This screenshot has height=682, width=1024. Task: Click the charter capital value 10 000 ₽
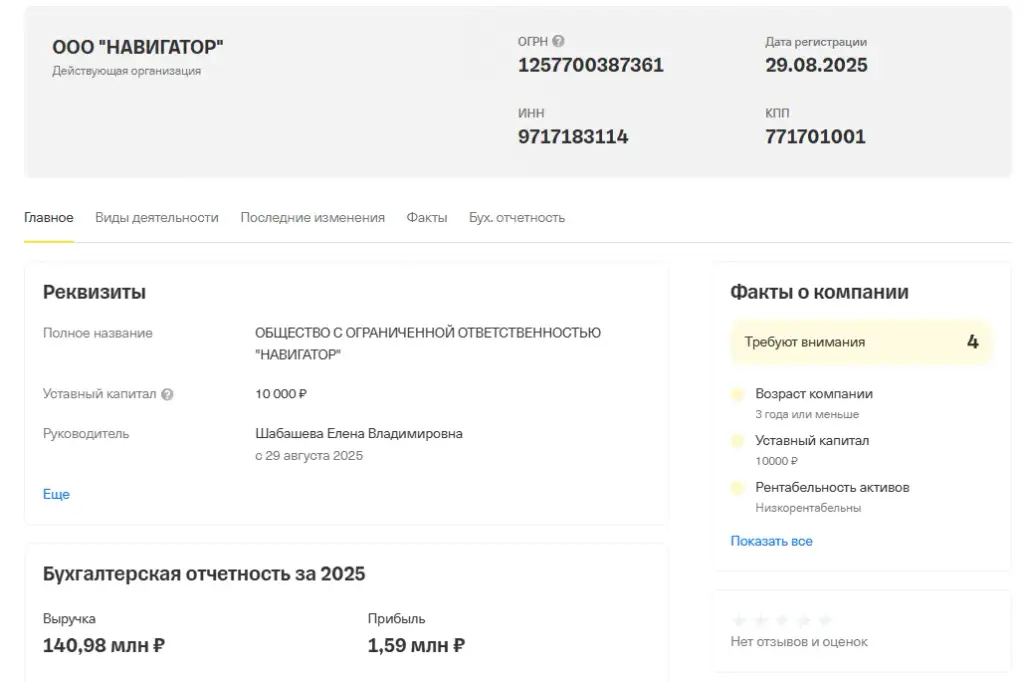click(x=281, y=394)
